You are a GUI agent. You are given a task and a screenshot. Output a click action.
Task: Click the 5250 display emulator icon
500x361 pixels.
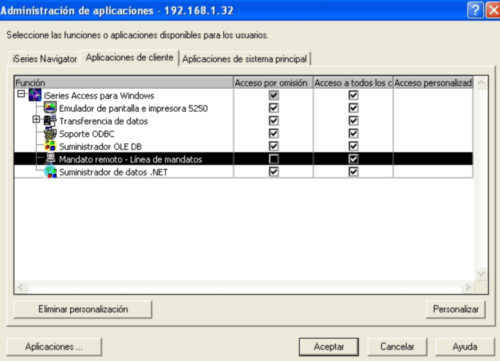[50, 108]
